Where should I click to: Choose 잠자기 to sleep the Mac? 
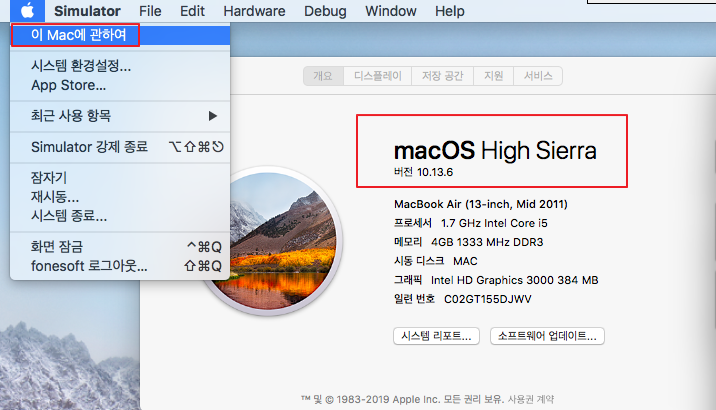pos(120,177)
